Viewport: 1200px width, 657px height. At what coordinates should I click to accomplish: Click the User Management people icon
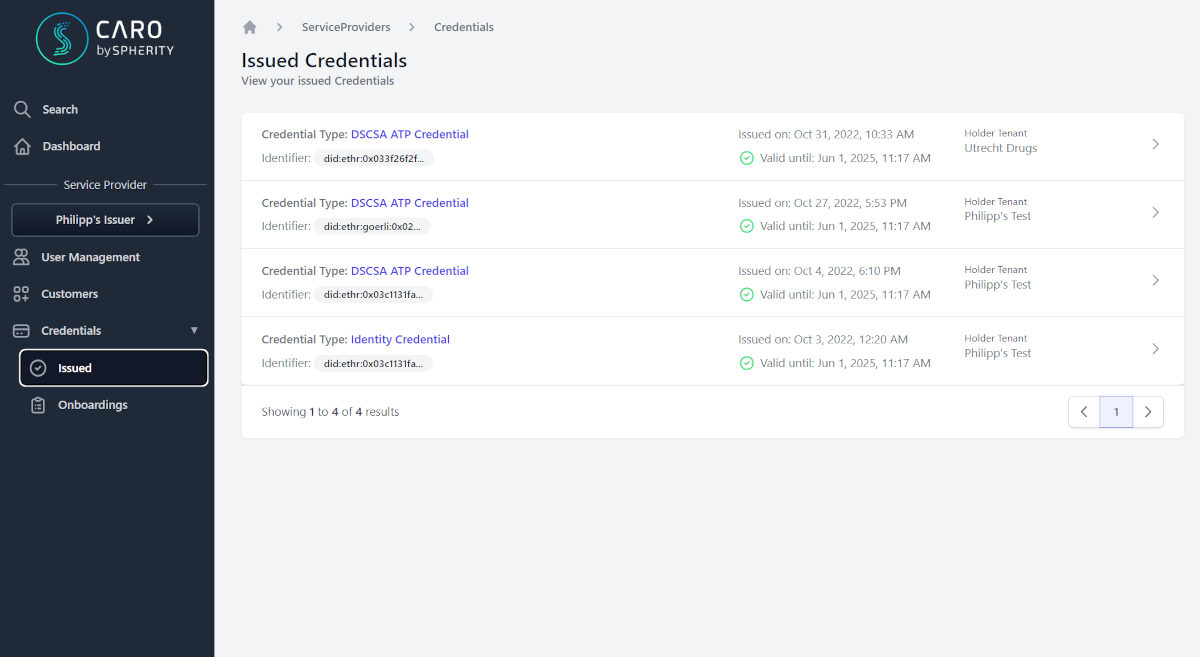pyautogui.click(x=21, y=257)
